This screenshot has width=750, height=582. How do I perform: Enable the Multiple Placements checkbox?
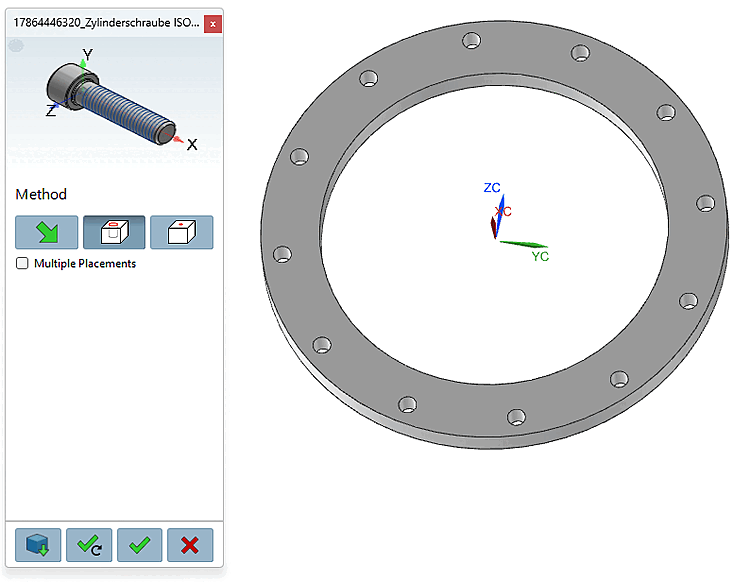coord(22,264)
